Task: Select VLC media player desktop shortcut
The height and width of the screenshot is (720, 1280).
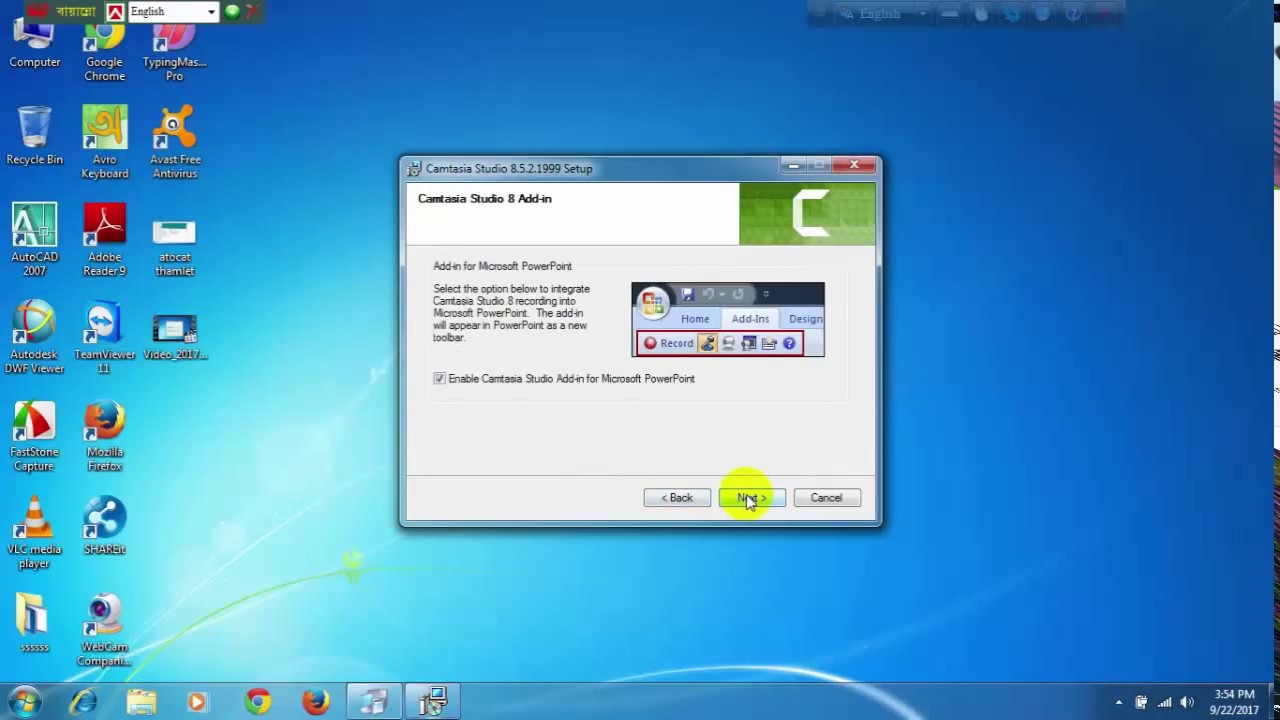Action: pyautogui.click(x=34, y=532)
